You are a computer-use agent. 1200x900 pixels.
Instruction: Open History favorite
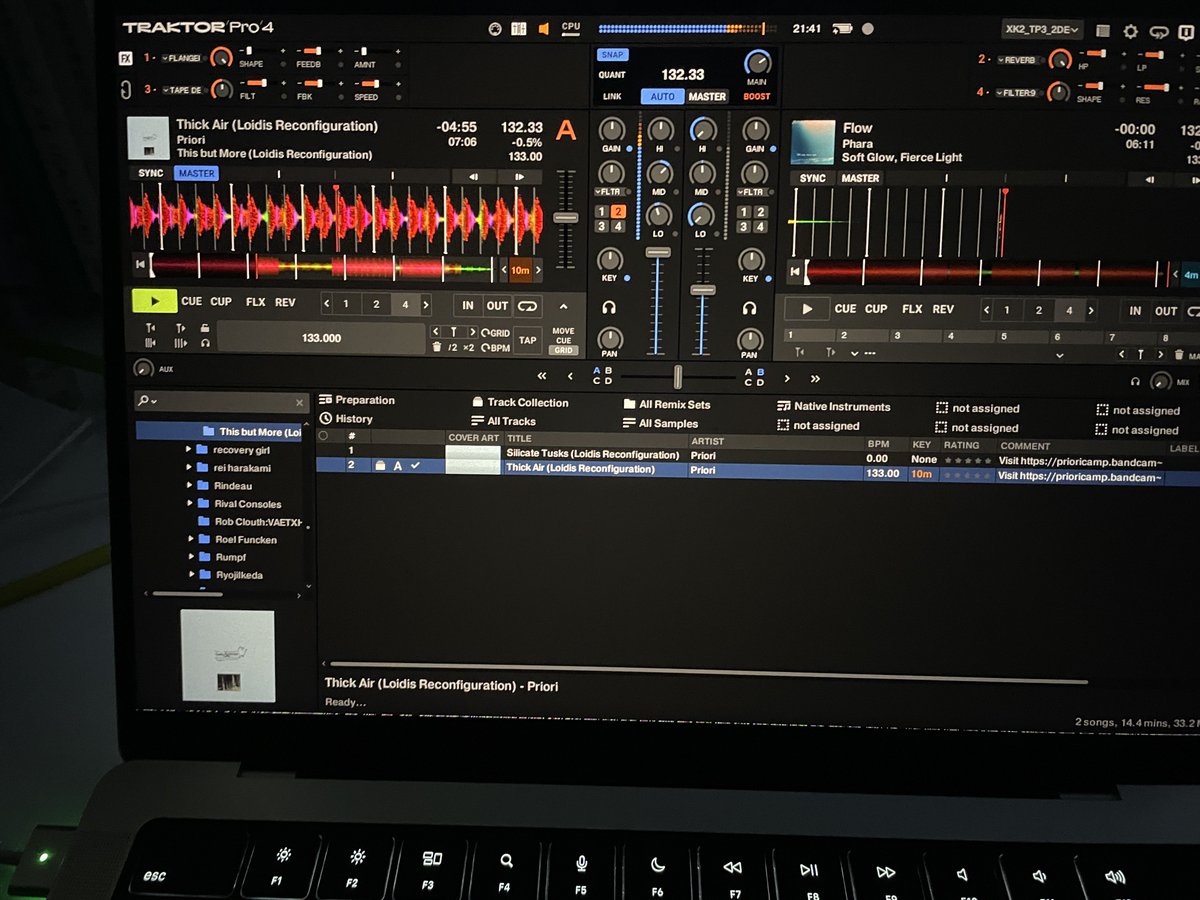[x=346, y=419]
